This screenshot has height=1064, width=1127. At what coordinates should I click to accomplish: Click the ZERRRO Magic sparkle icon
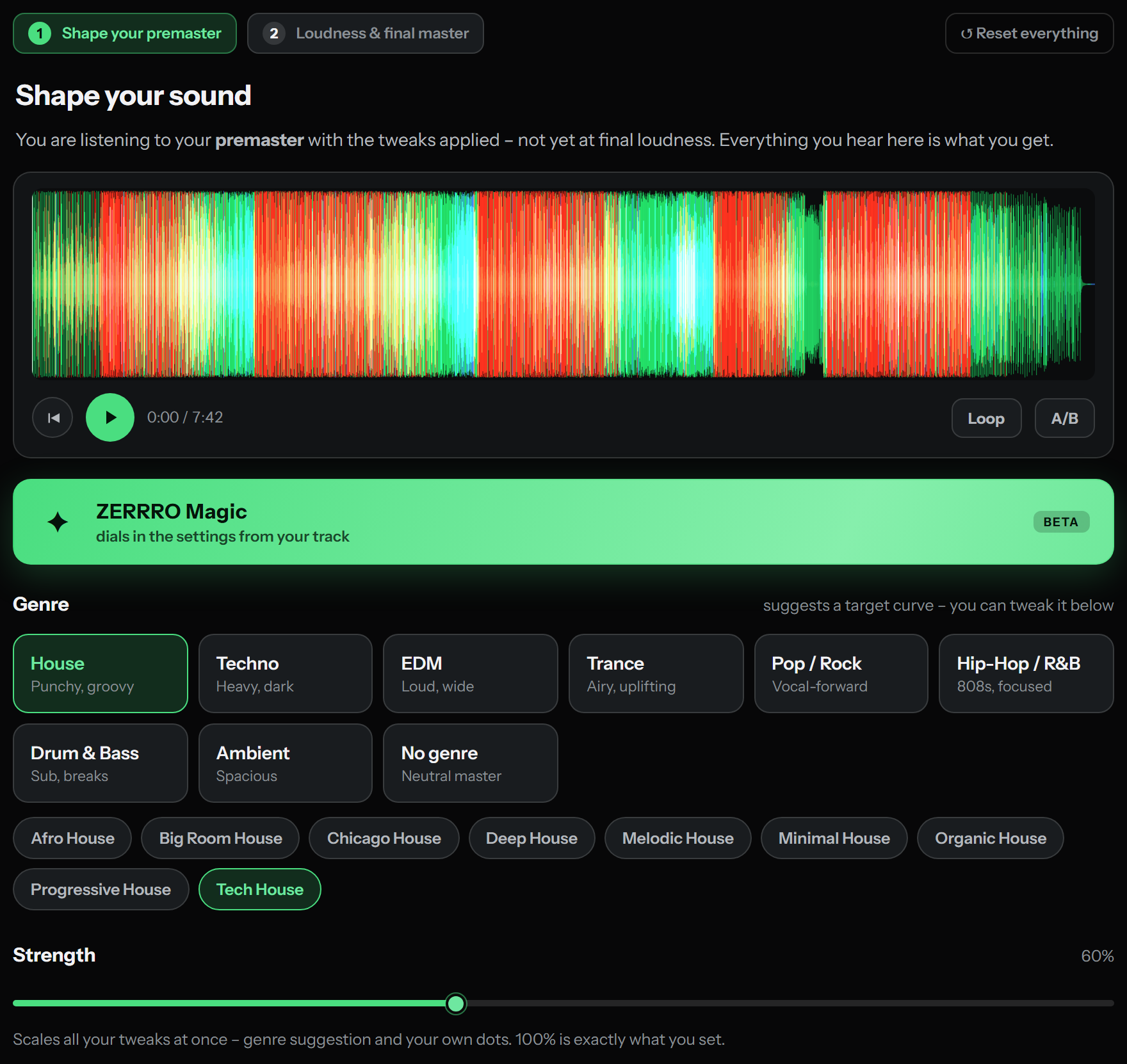pos(58,522)
